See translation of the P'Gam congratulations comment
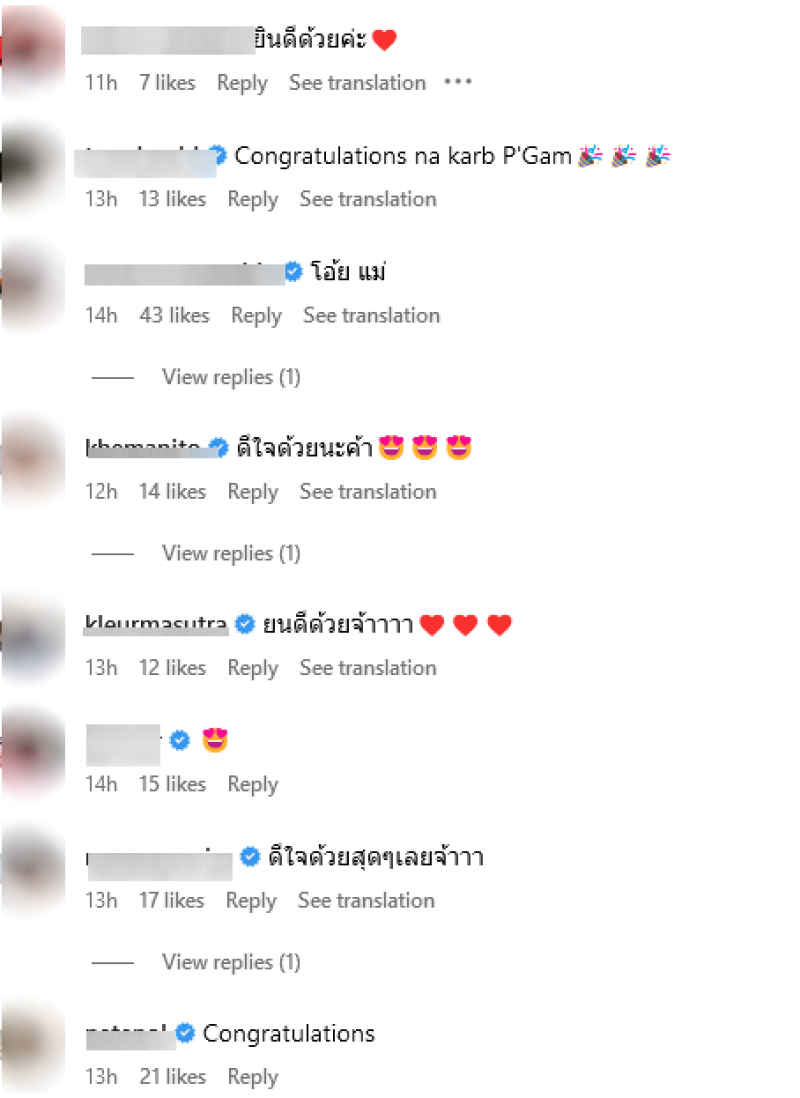The width and height of the screenshot is (800, 1098). point(368,199)
